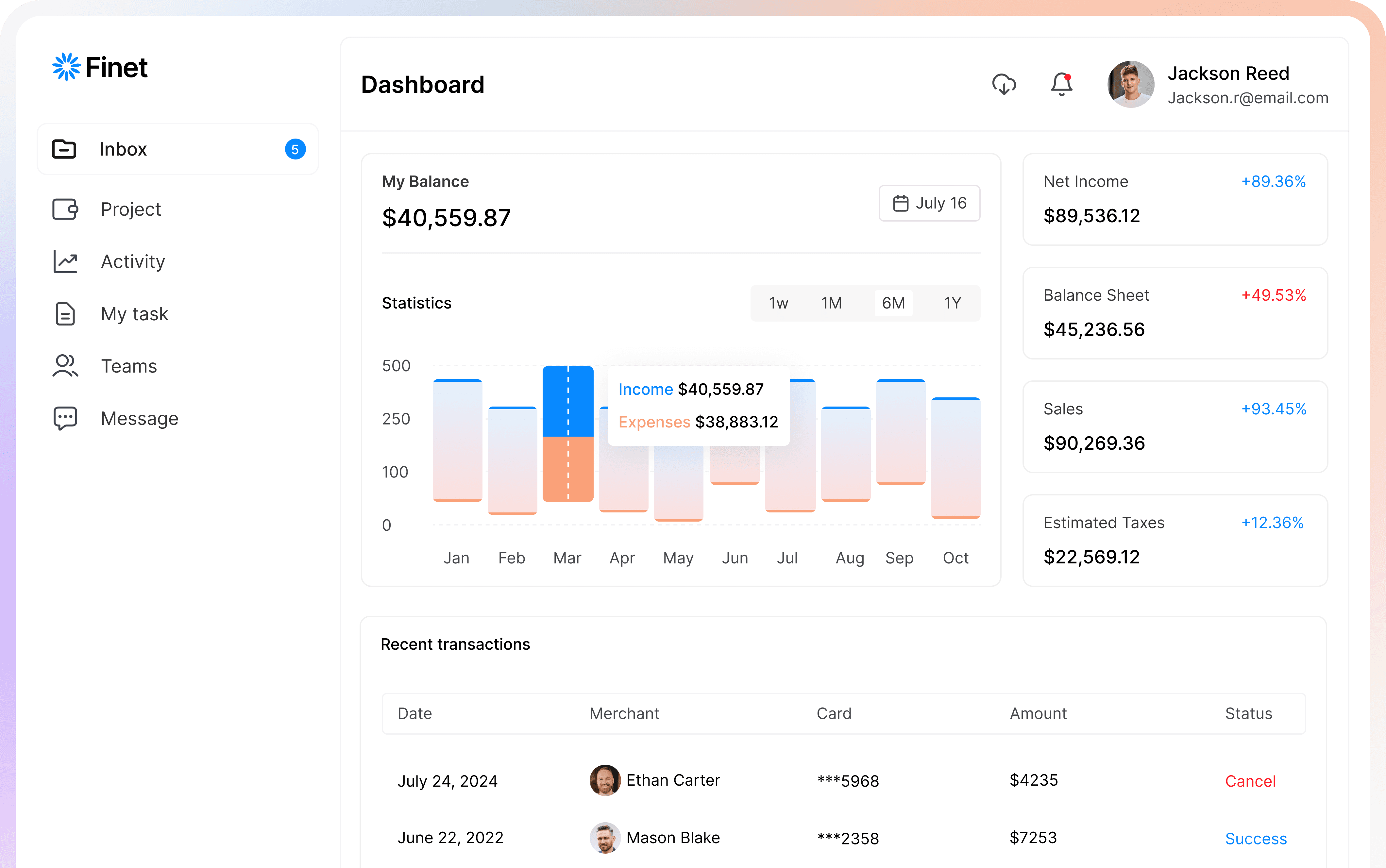The width and height of the screenshot is (1386, 868).
Task: Click the Sep bar in the chart
Action: click(901, 432)
